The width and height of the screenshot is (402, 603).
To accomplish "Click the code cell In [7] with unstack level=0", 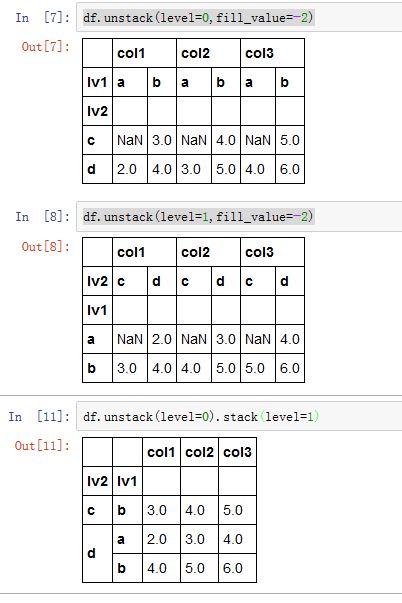I will 239,17.
